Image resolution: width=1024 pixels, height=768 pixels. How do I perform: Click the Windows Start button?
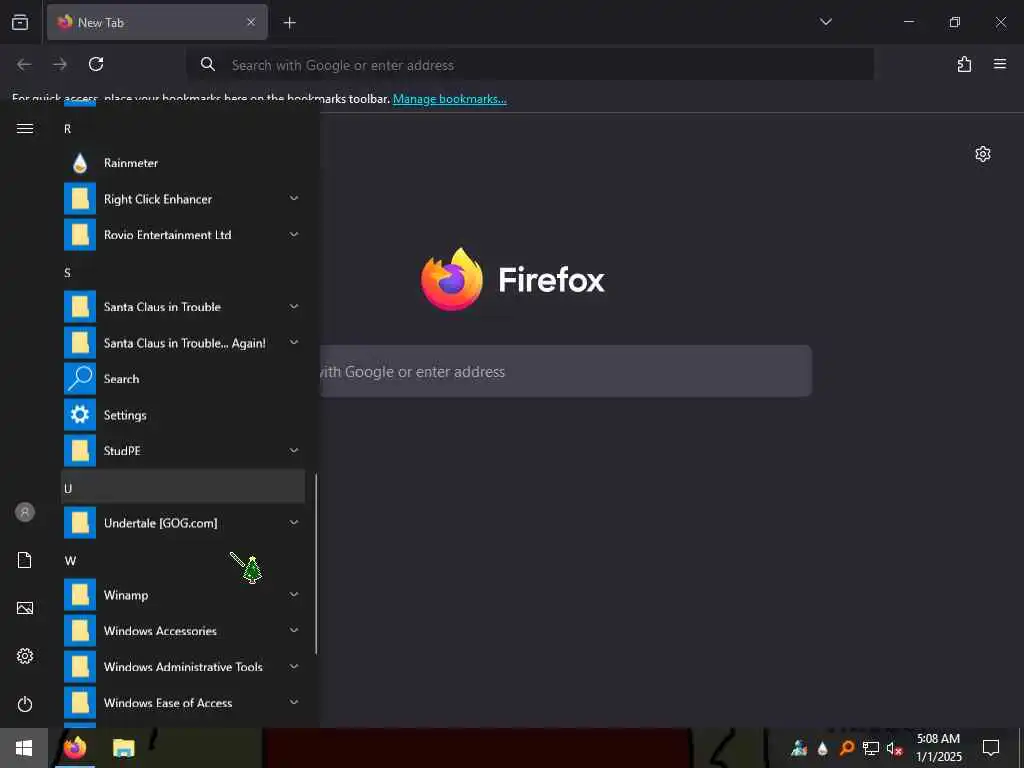[x=24, y=748]
